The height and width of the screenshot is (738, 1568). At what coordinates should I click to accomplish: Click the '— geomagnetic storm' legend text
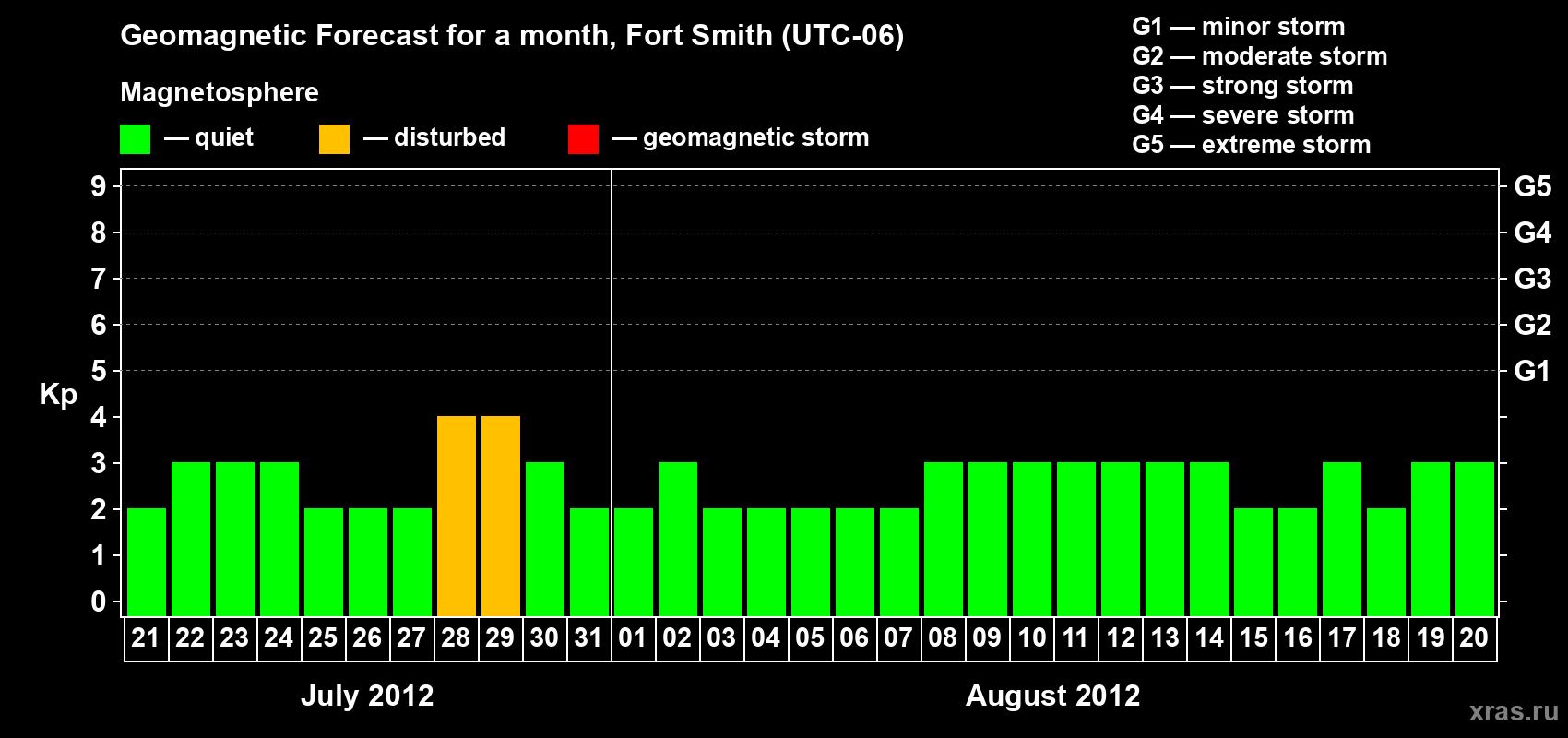coord(741,138)
